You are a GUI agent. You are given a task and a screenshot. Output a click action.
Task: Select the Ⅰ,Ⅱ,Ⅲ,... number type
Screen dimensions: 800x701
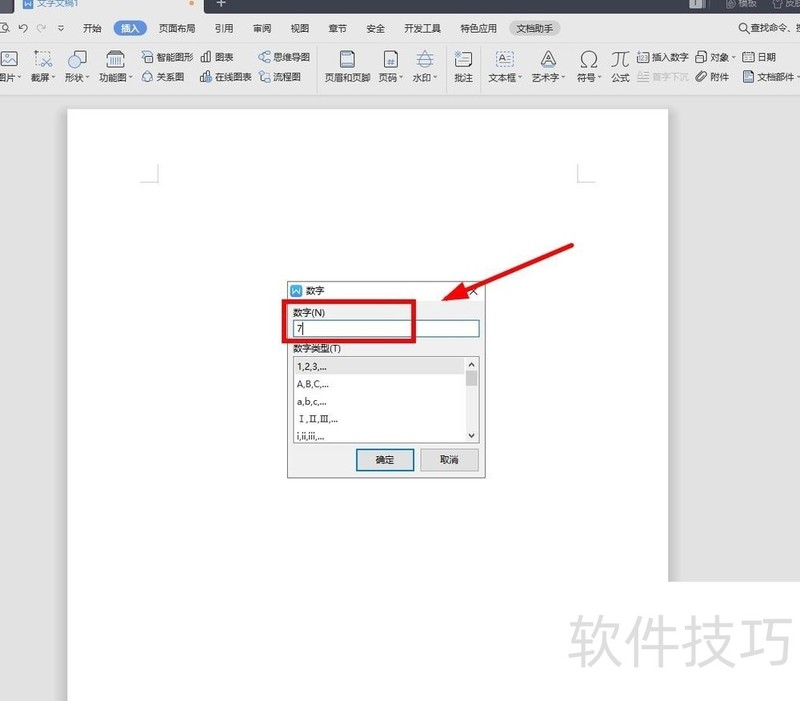click(x=379, y=419)
